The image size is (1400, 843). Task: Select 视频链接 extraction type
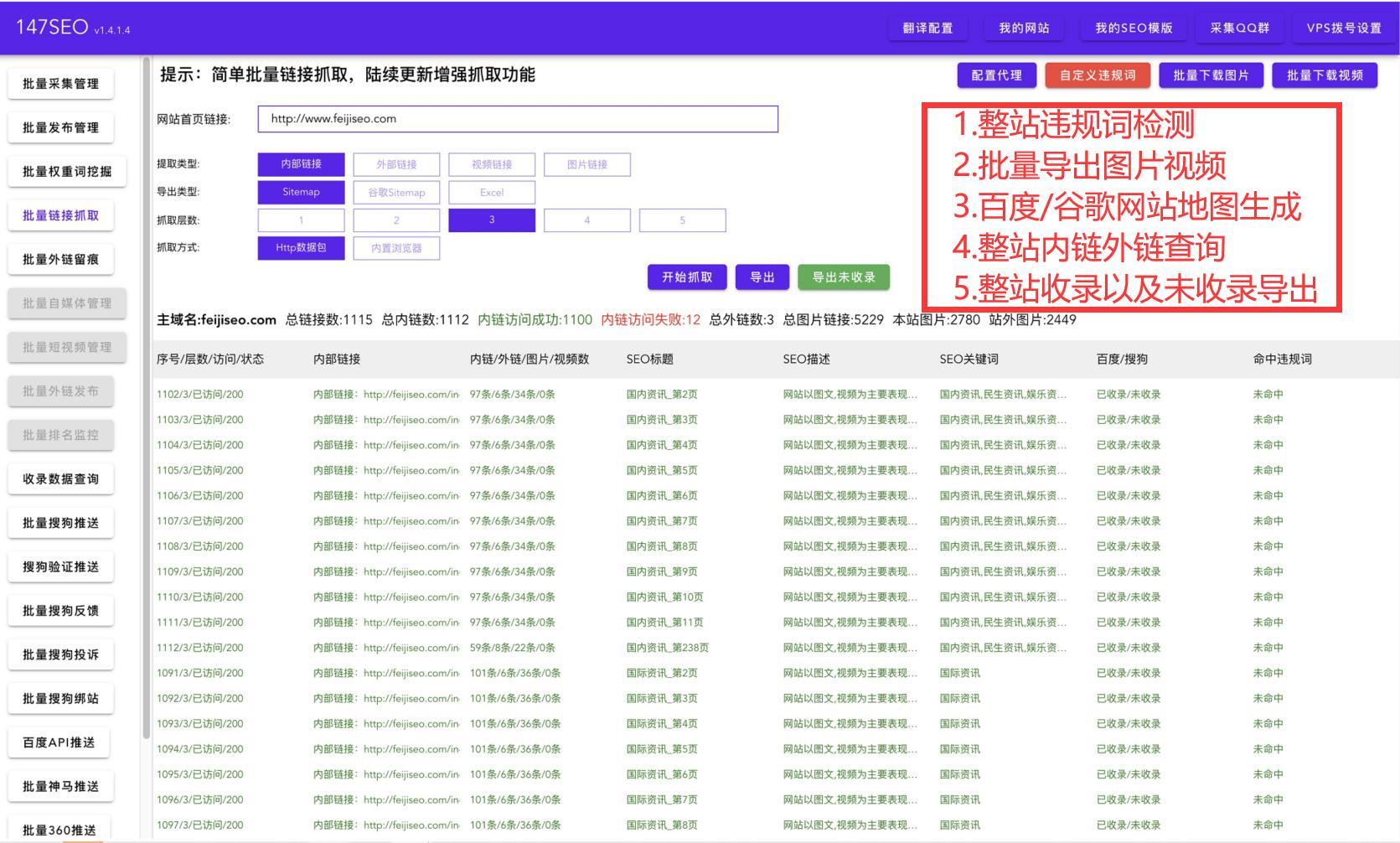[x=492, y=164]
